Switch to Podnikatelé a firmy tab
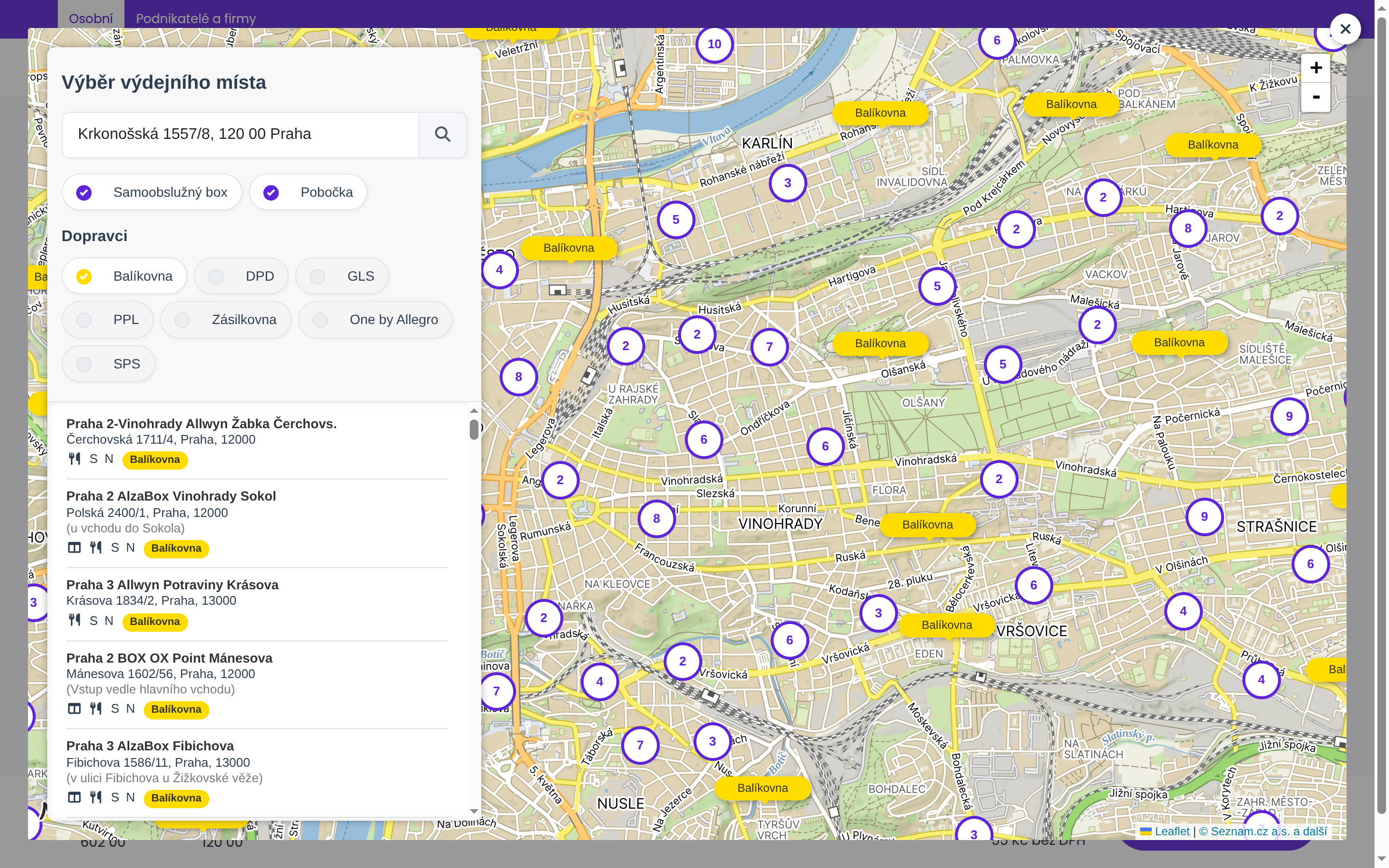 coord(196,18)
